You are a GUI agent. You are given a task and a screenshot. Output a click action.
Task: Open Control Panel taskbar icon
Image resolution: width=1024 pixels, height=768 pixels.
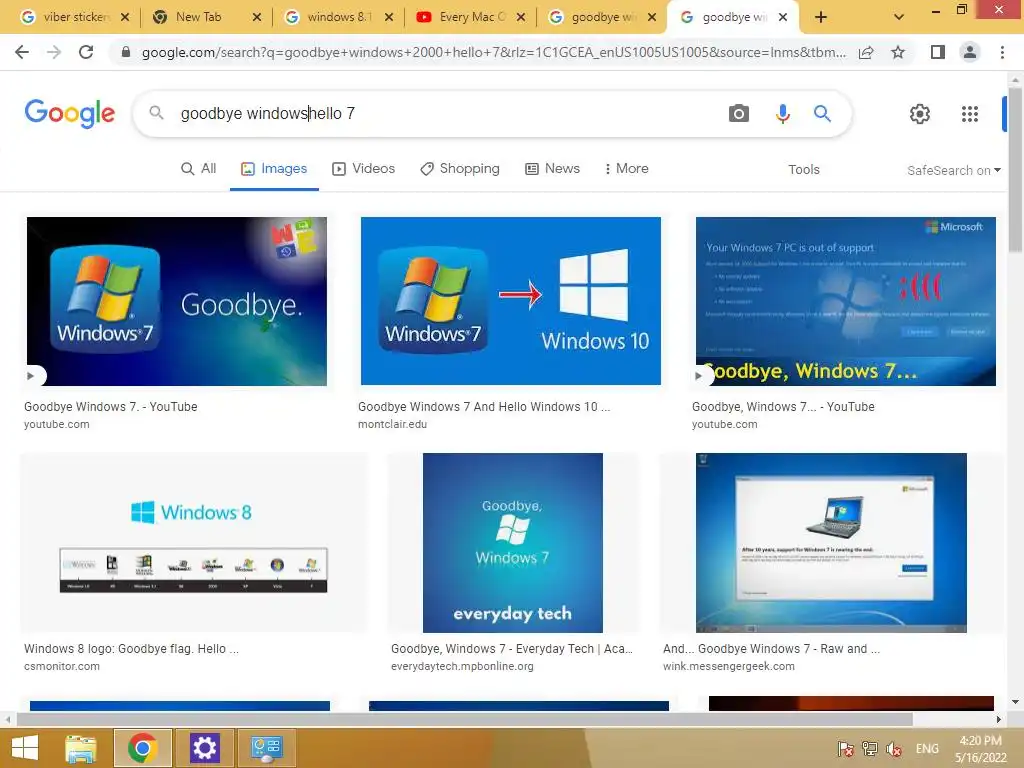(x=266, y=748)
